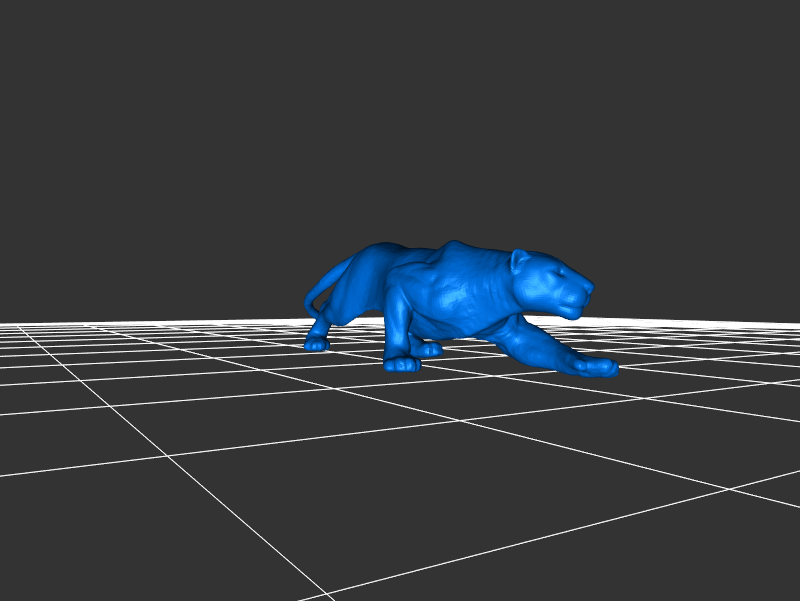Click the panther's rear haunch

point(365,275)
